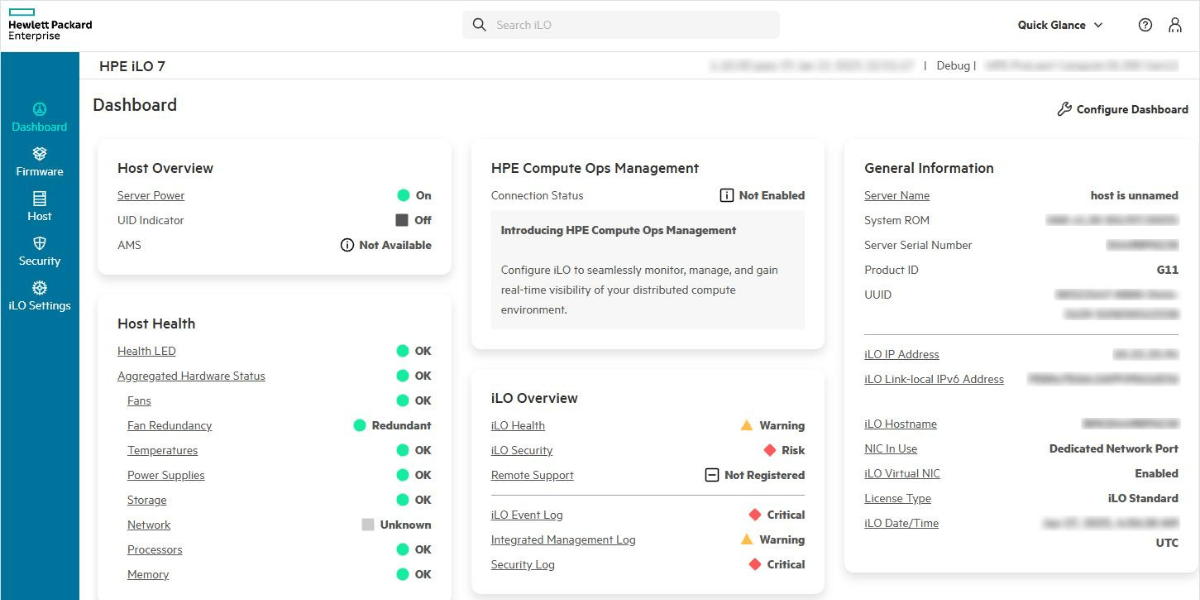Viewport: 1200px width, 600px height.
Task: Open the iLO IP Address link
Action: point(902,355)
